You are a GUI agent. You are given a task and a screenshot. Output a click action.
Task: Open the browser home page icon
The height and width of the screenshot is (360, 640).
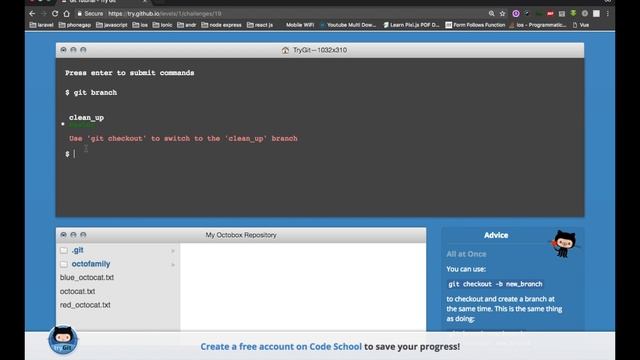coord(66,13)
